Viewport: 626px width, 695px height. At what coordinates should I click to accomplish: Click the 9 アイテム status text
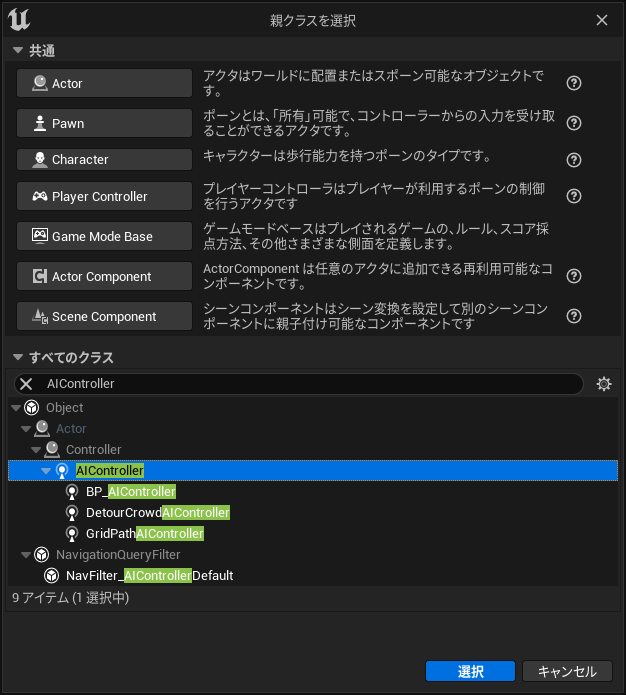[70, 598]
